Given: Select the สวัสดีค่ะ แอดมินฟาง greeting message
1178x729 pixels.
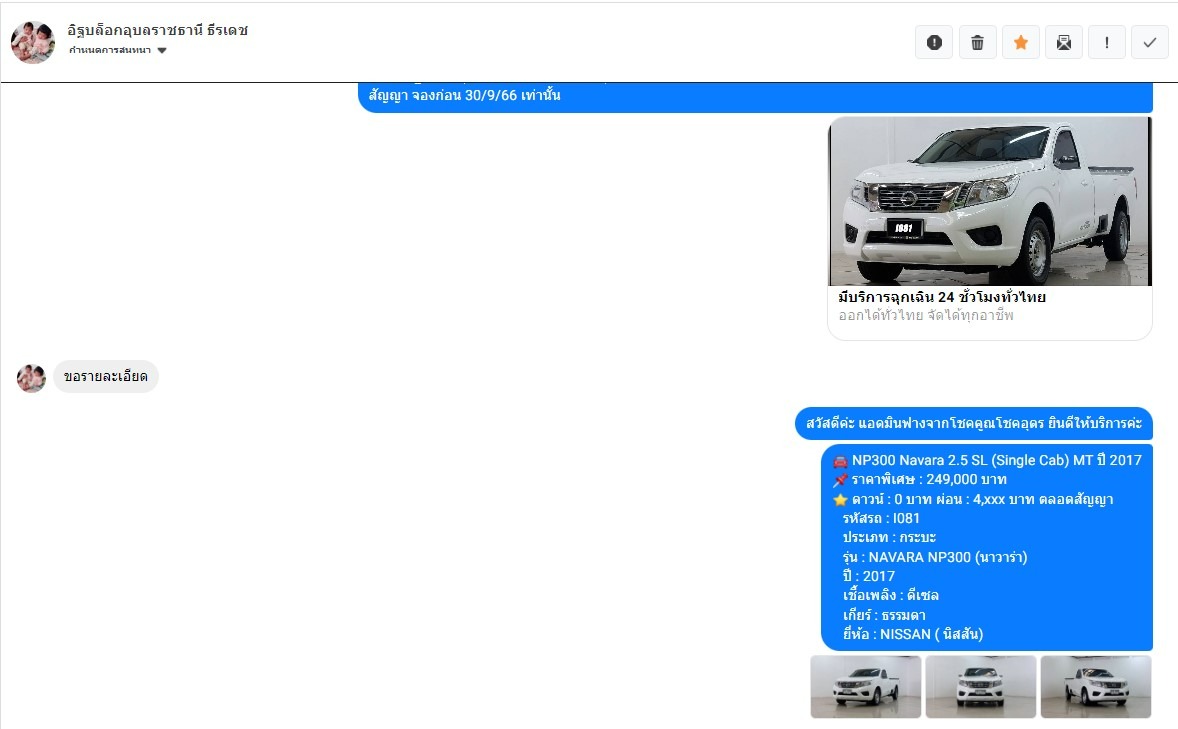Looking at the screenshot, I should [974, 424].
